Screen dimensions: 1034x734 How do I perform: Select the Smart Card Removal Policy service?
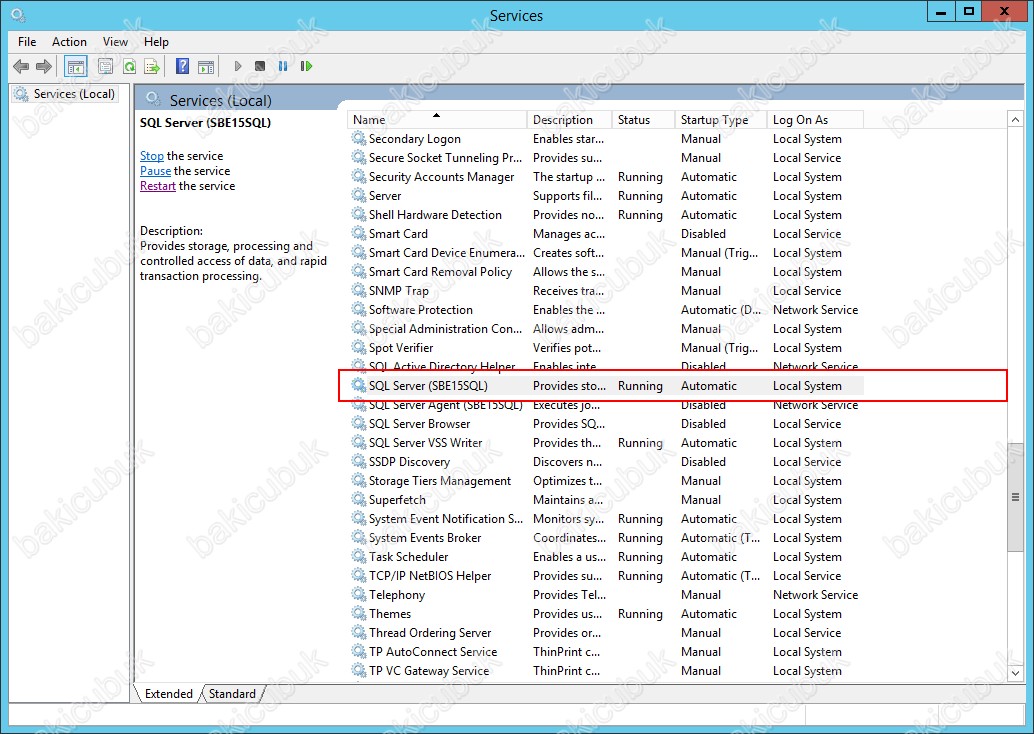606,272
